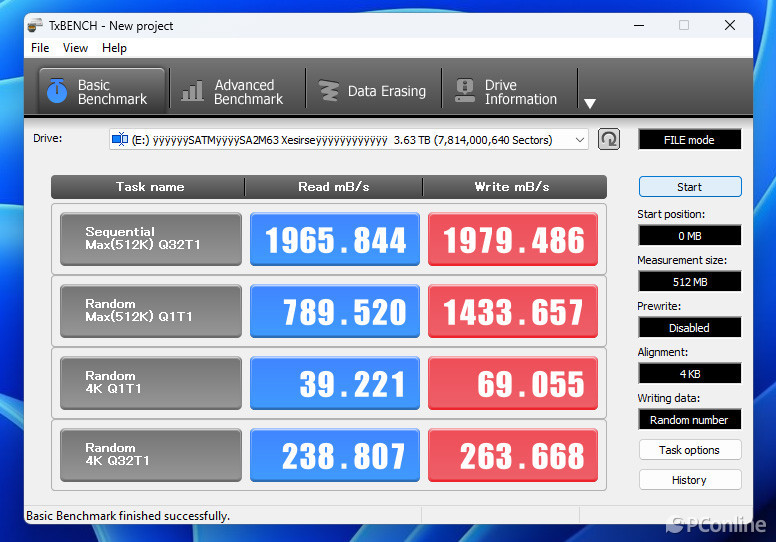
Task: Open the toolbar overflow triangle arrow
Action: (x=589, y=103)
